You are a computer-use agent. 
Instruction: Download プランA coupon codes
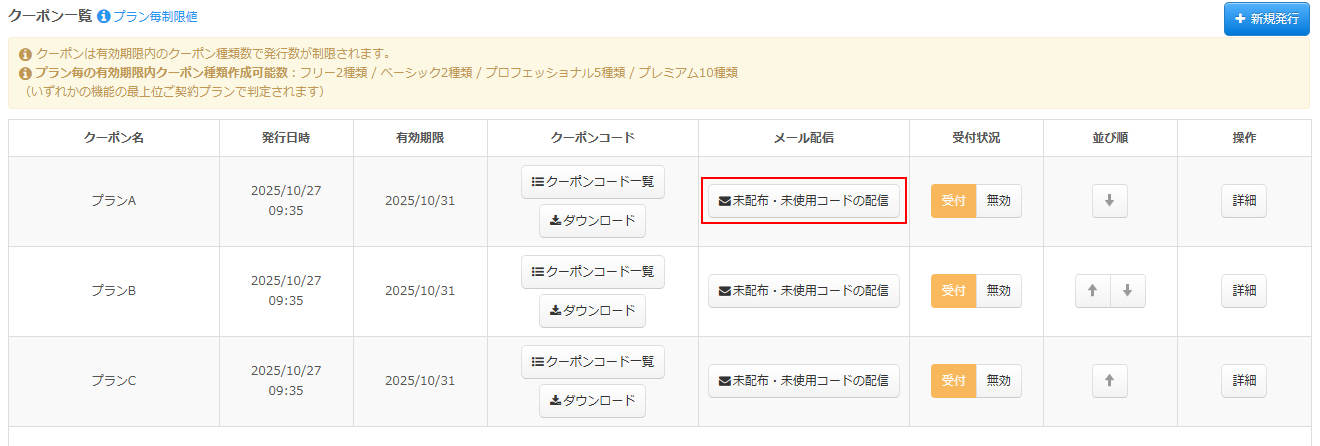pyautogui.click(x=592, y=221)
